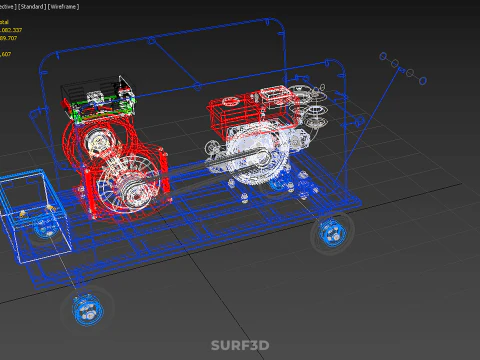The height and width of the screenshot is (360, 480).
Task: Select the red engine wireframe object
Action: (117, 170)
